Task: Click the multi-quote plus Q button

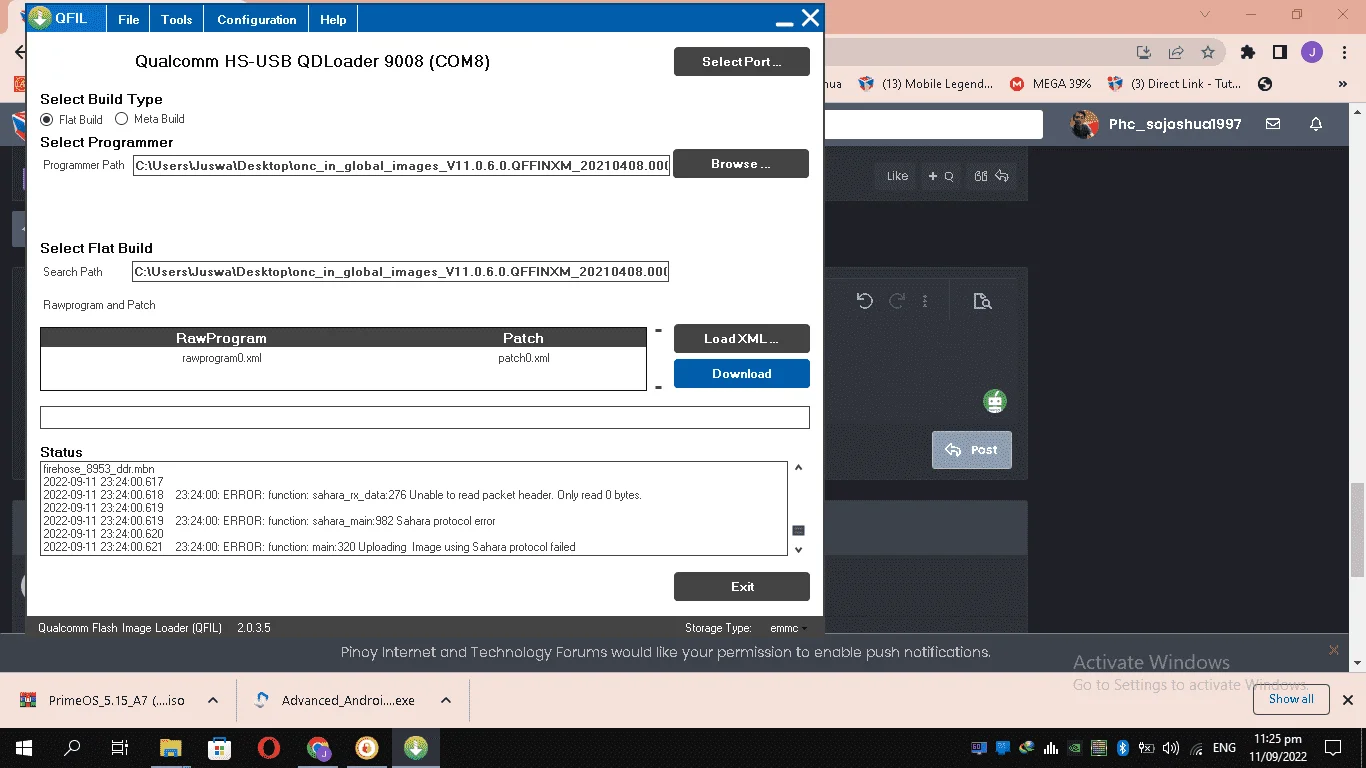Action: tap(941, 176)
